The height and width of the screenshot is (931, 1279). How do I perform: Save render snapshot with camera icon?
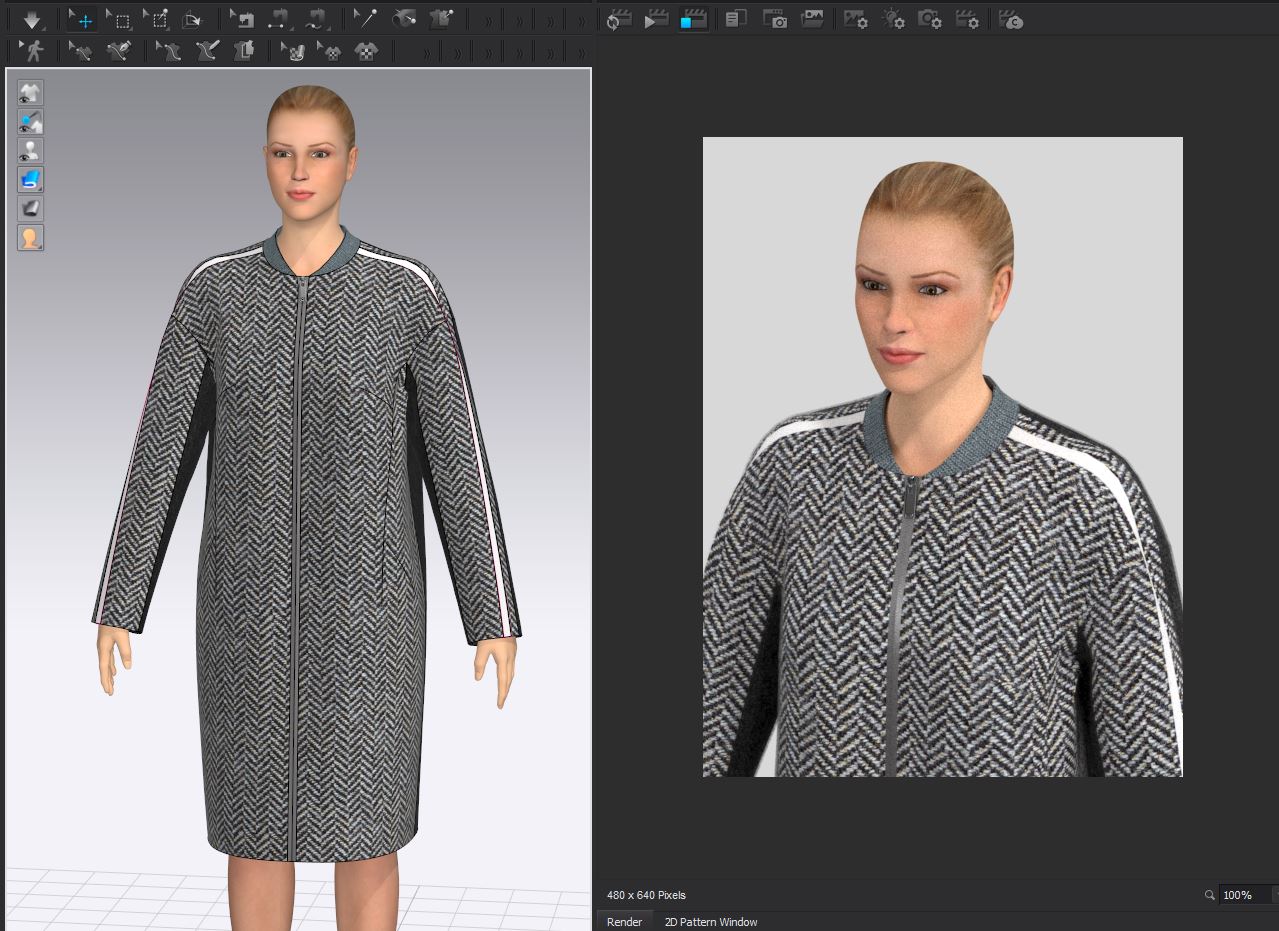click(774, 19)
